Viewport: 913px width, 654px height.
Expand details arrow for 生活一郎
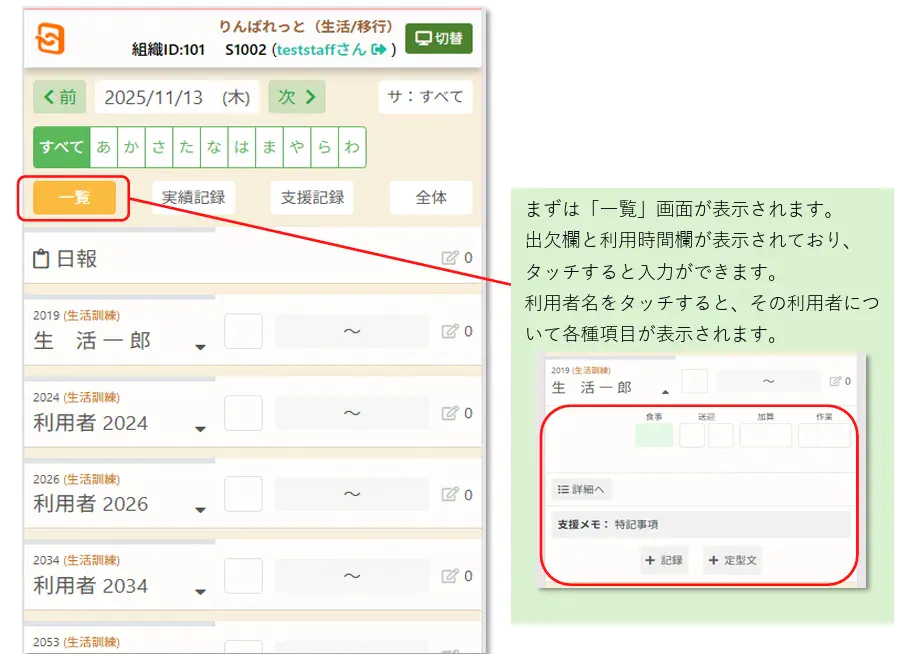(x=200, y=347)
